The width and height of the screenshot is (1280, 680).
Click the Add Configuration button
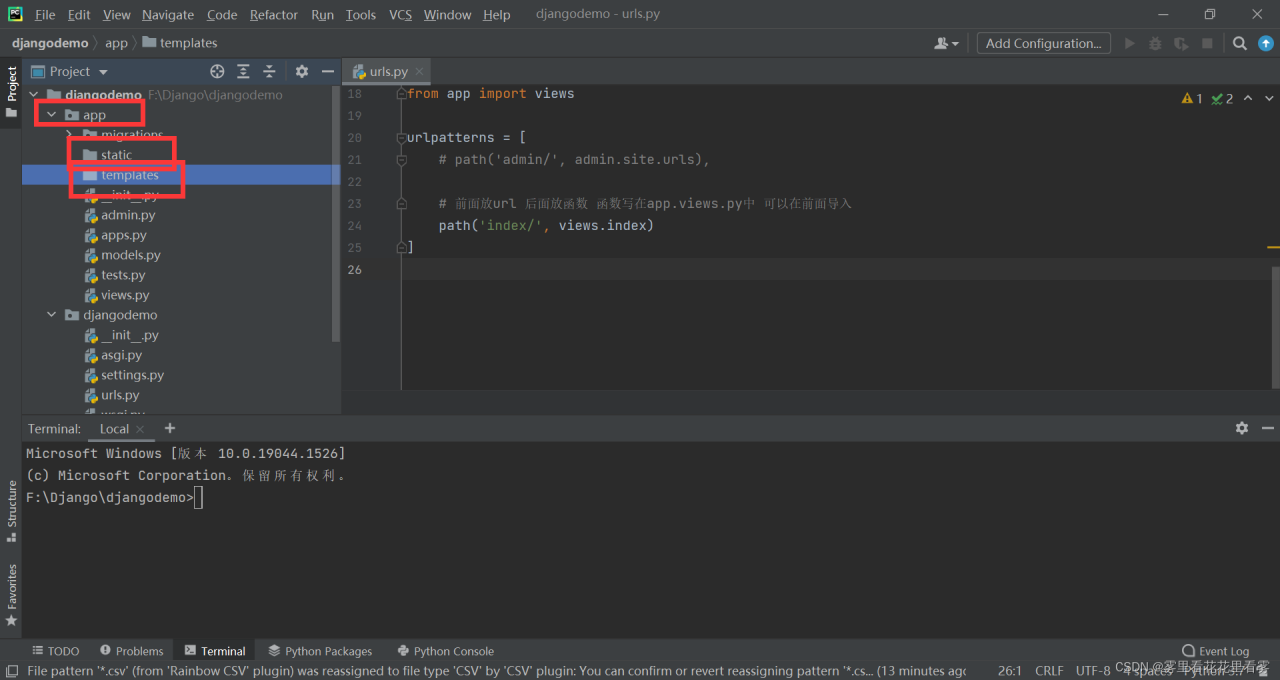pos(1043,43)
